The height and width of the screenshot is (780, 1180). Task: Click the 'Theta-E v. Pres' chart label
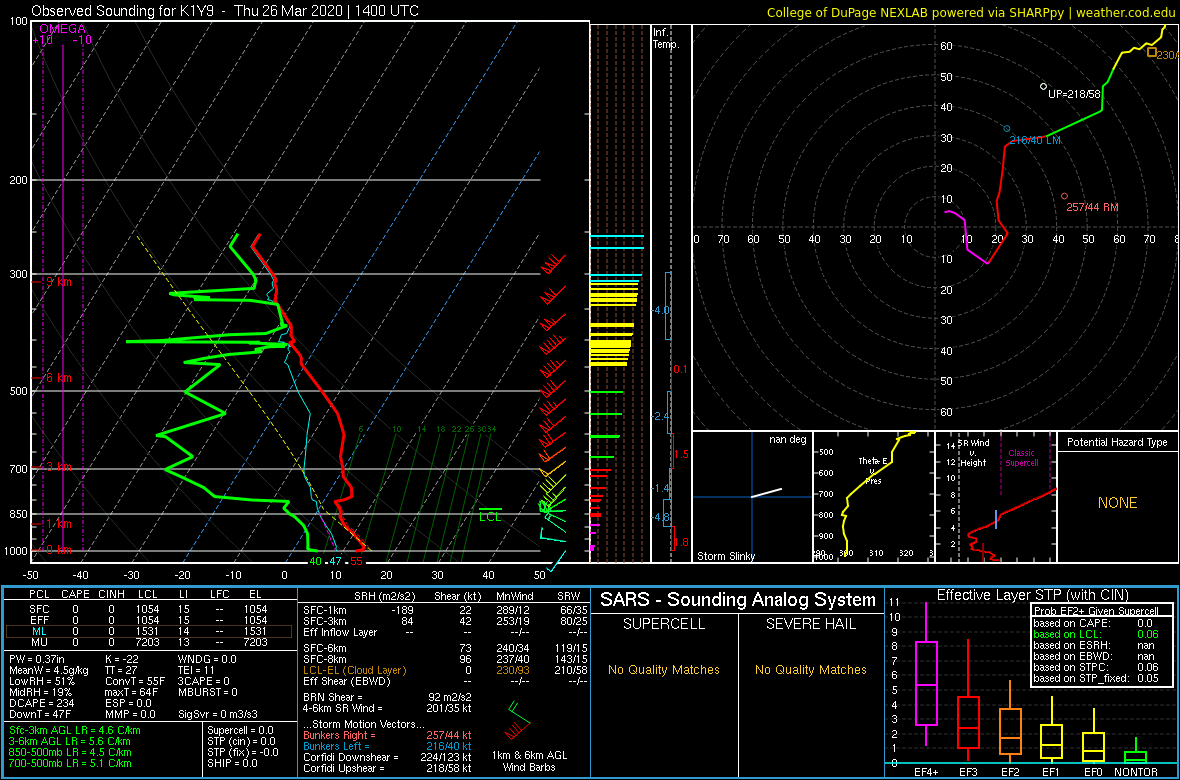[x=873, y=470]
